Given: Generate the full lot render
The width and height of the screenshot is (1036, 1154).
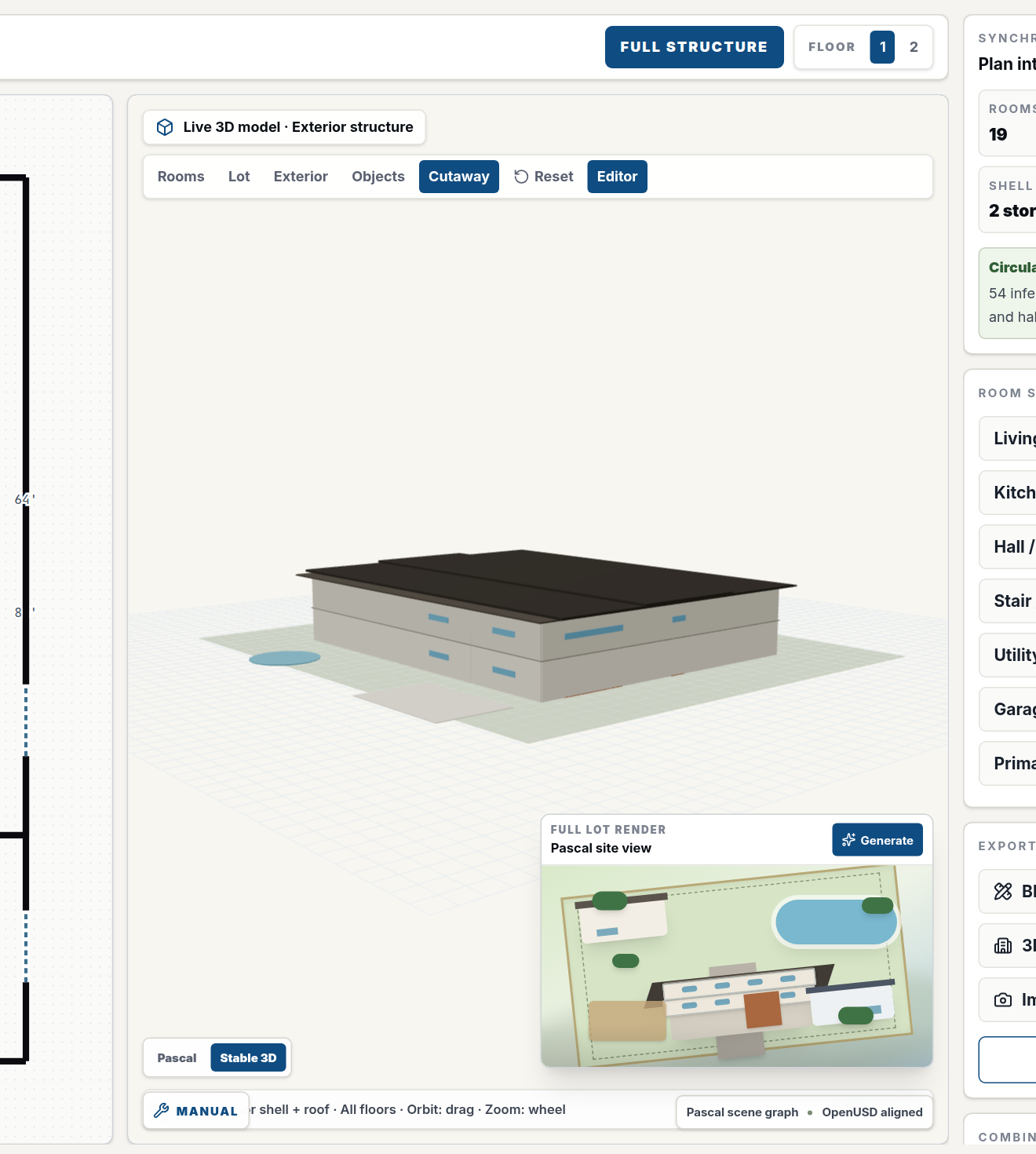Looking at the screenshot, I should pyautogui.click(x=877, y=840).
